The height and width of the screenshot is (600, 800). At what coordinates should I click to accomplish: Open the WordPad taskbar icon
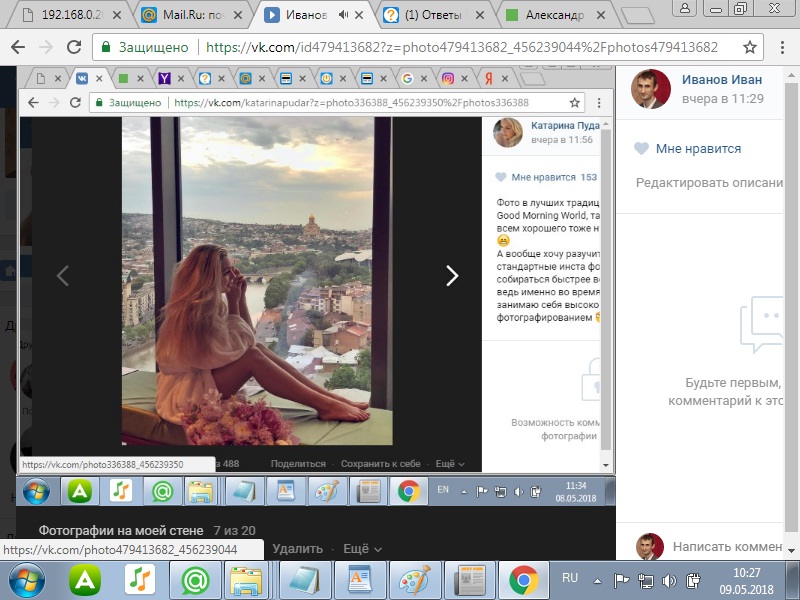click(x=360, y=580)
